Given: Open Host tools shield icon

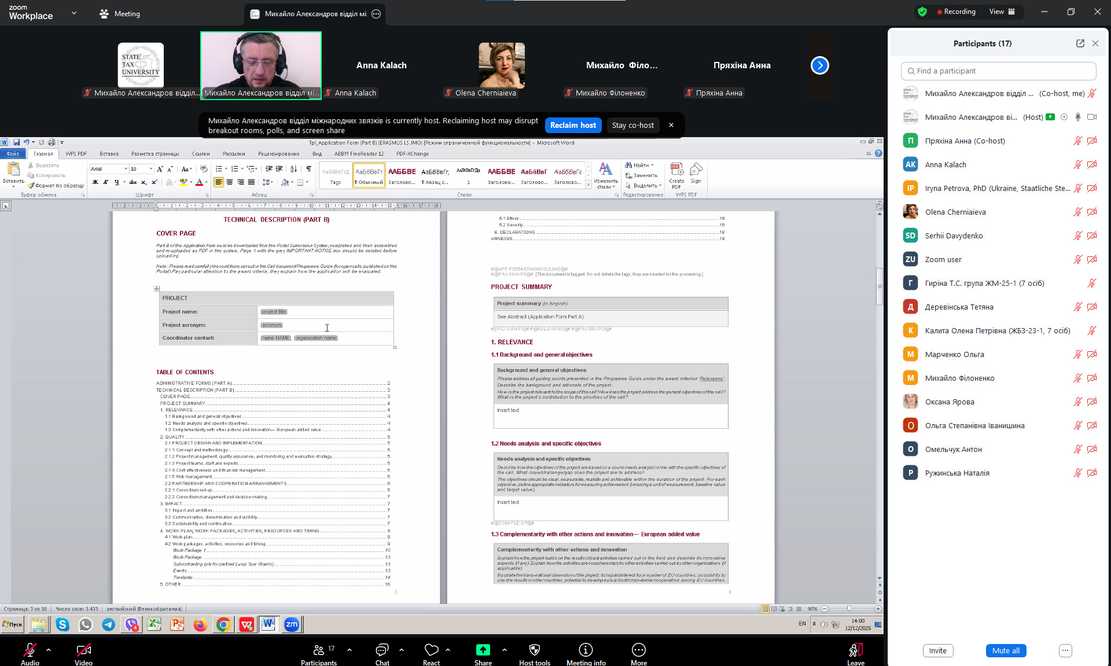Looking at the screenshot, I should (534, 650).
